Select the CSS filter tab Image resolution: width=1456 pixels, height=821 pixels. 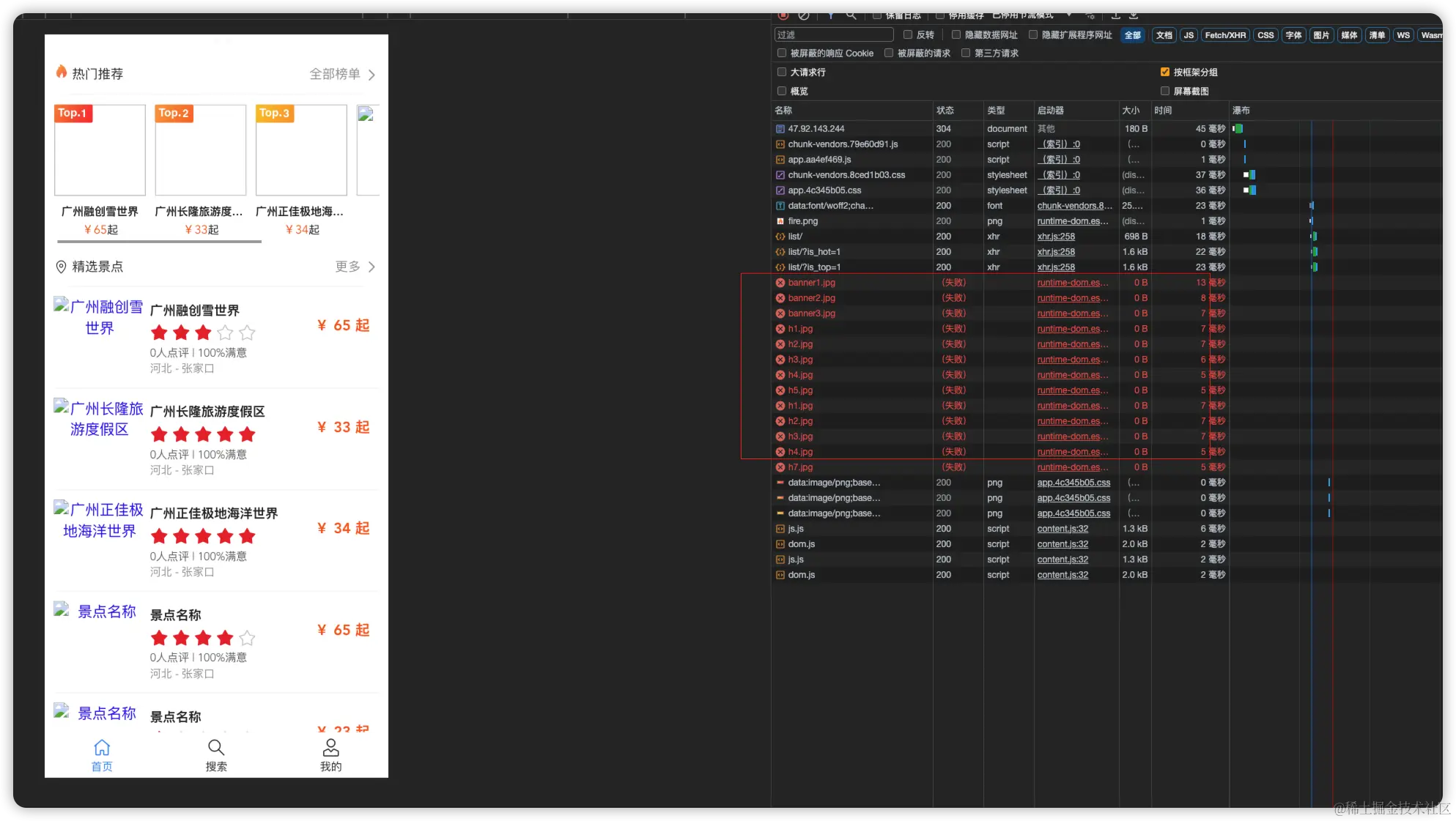click(x=1265, y=35)
